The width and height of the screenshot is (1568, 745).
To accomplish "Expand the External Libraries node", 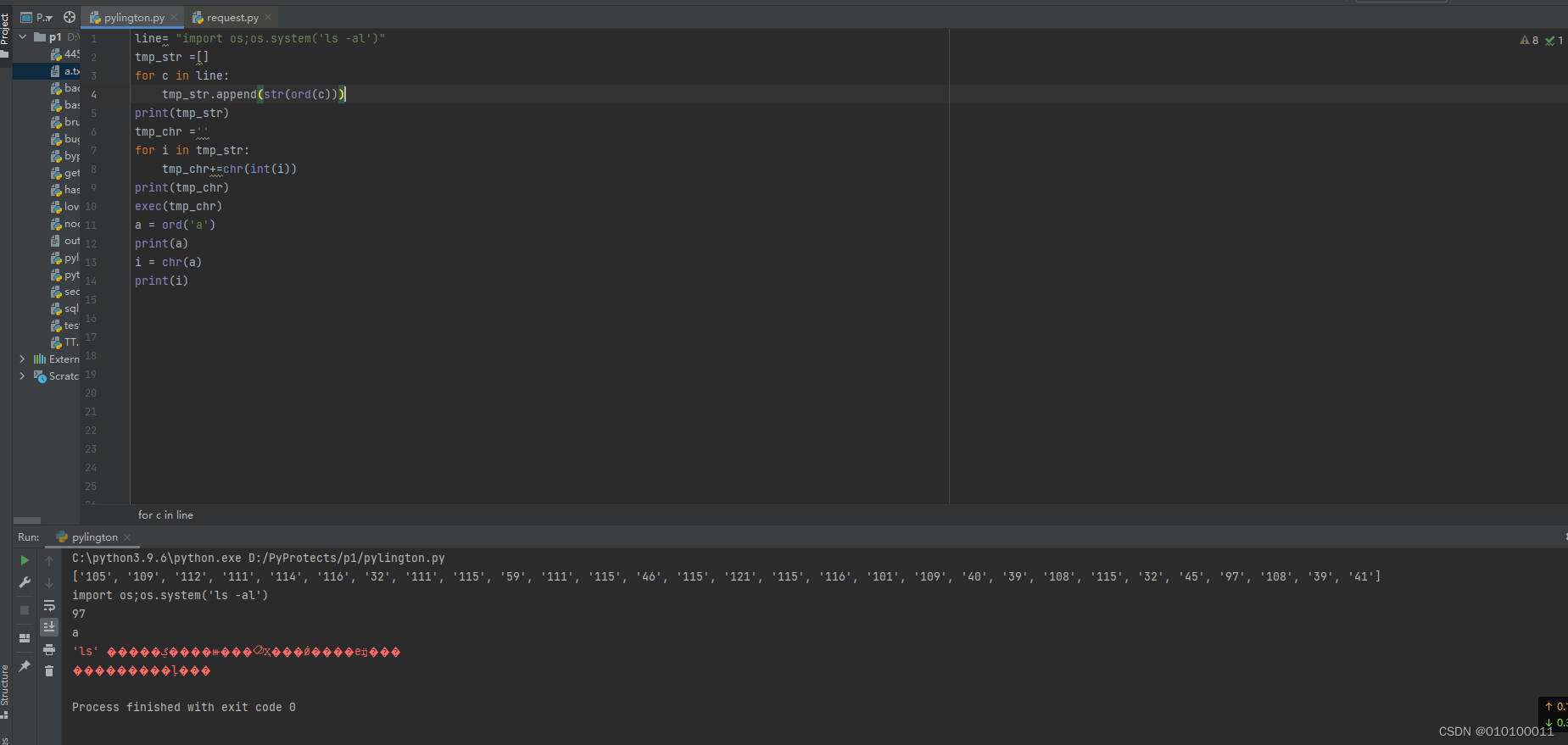I will 22,359.
